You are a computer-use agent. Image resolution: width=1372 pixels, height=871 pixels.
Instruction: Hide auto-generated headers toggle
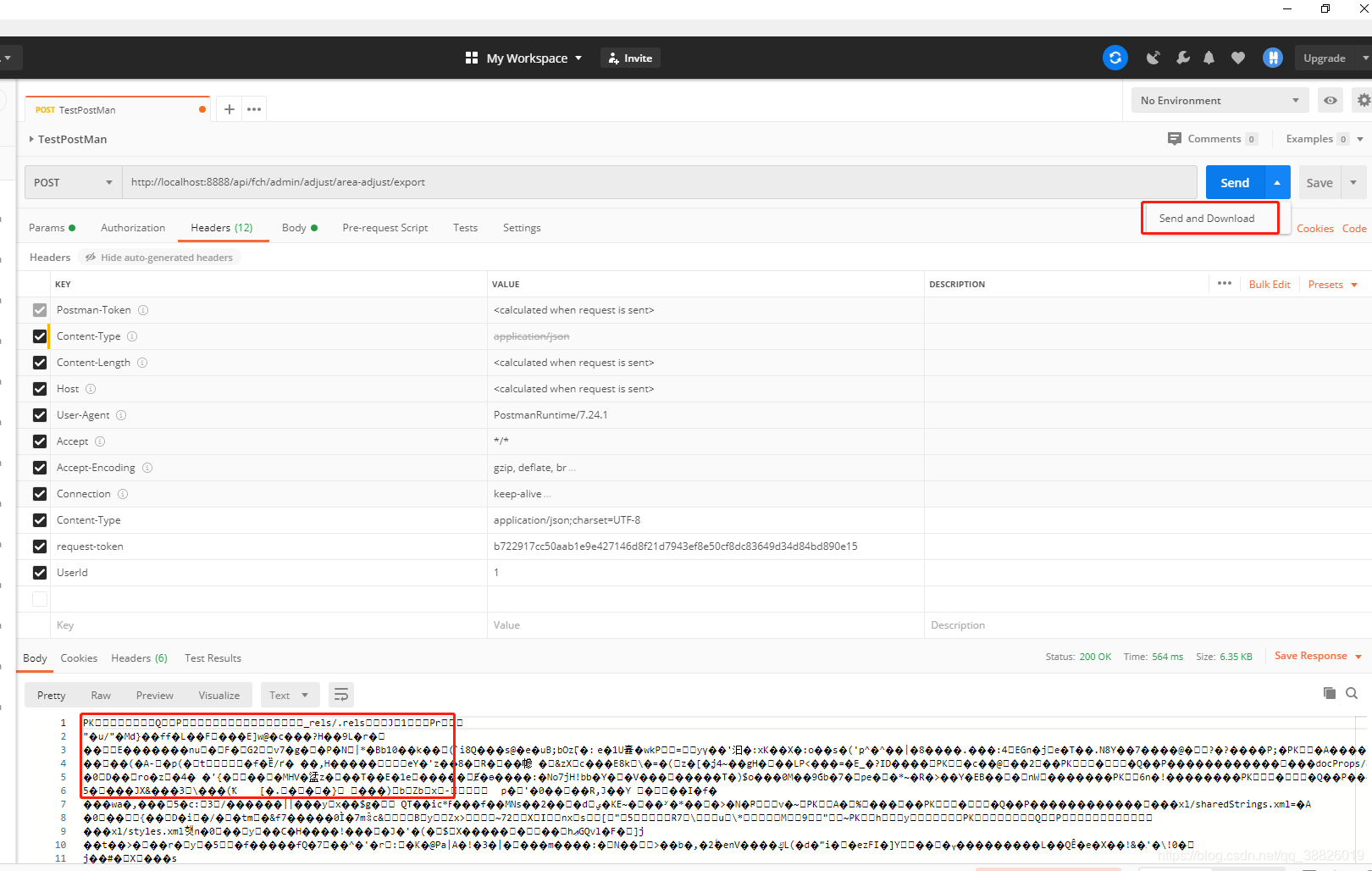click(x=159, y=257)
